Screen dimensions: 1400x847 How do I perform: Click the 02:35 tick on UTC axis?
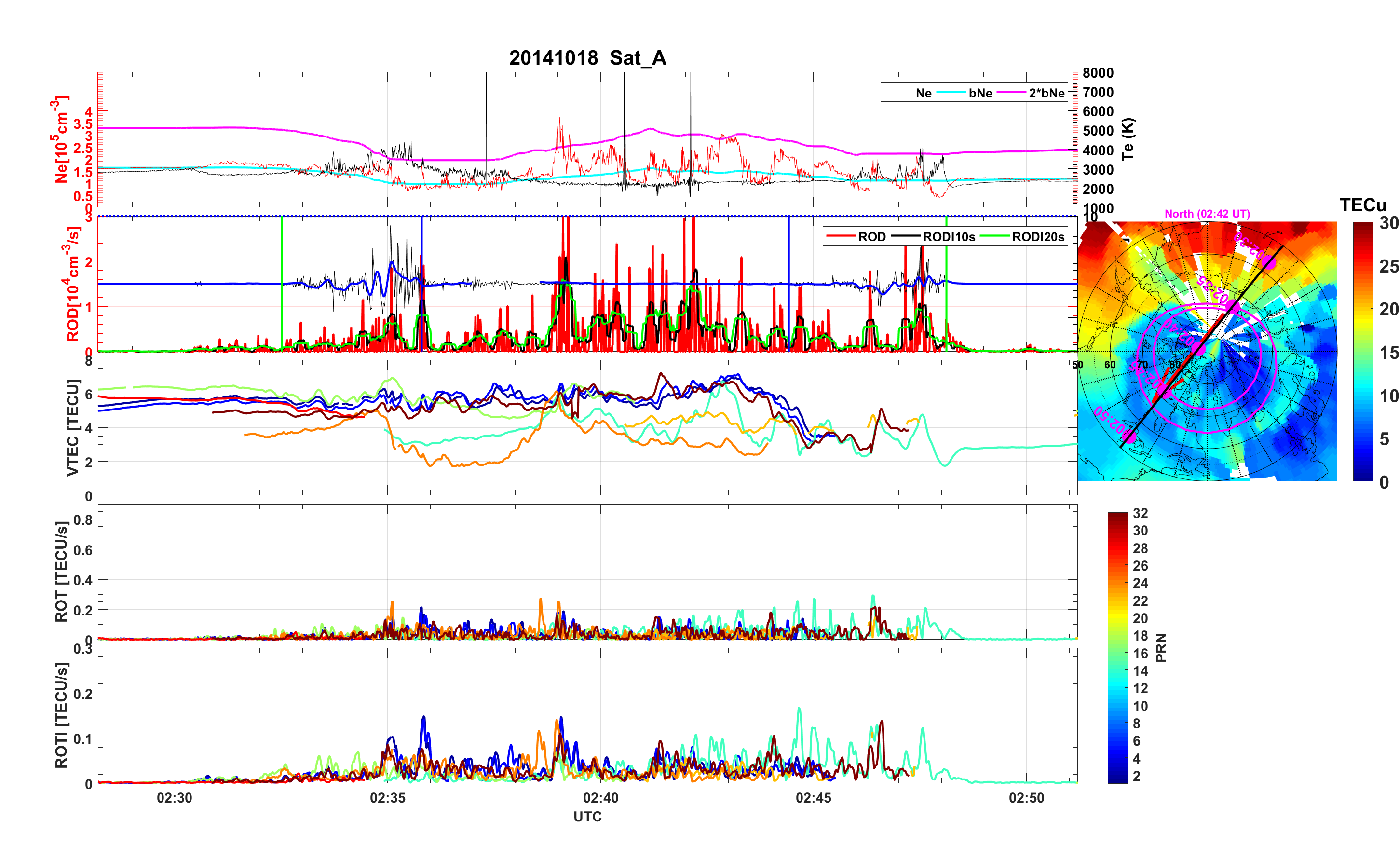pyautogui.click(x=388, y=797)
